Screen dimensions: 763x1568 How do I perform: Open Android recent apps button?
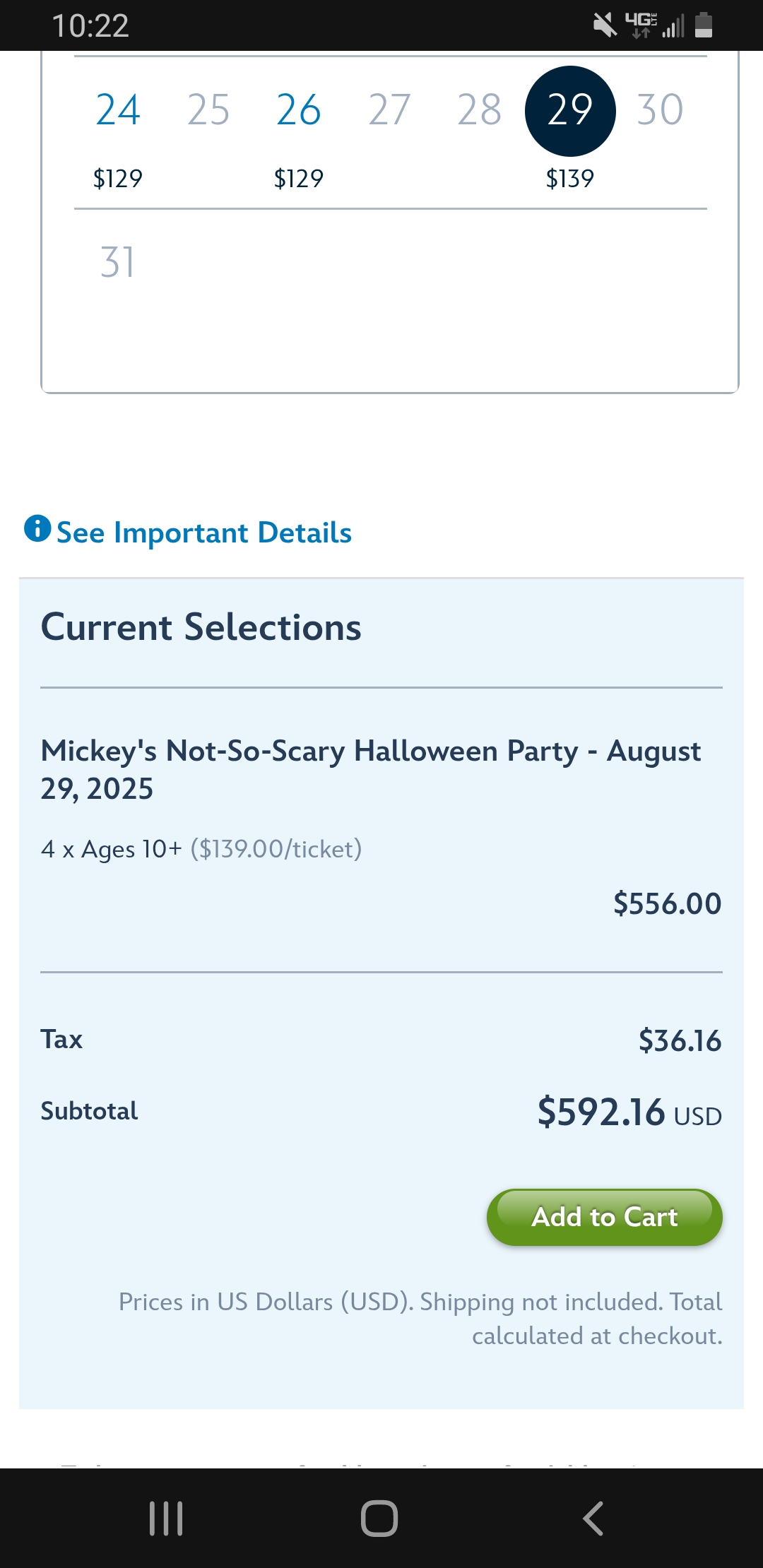[166, 1519]
